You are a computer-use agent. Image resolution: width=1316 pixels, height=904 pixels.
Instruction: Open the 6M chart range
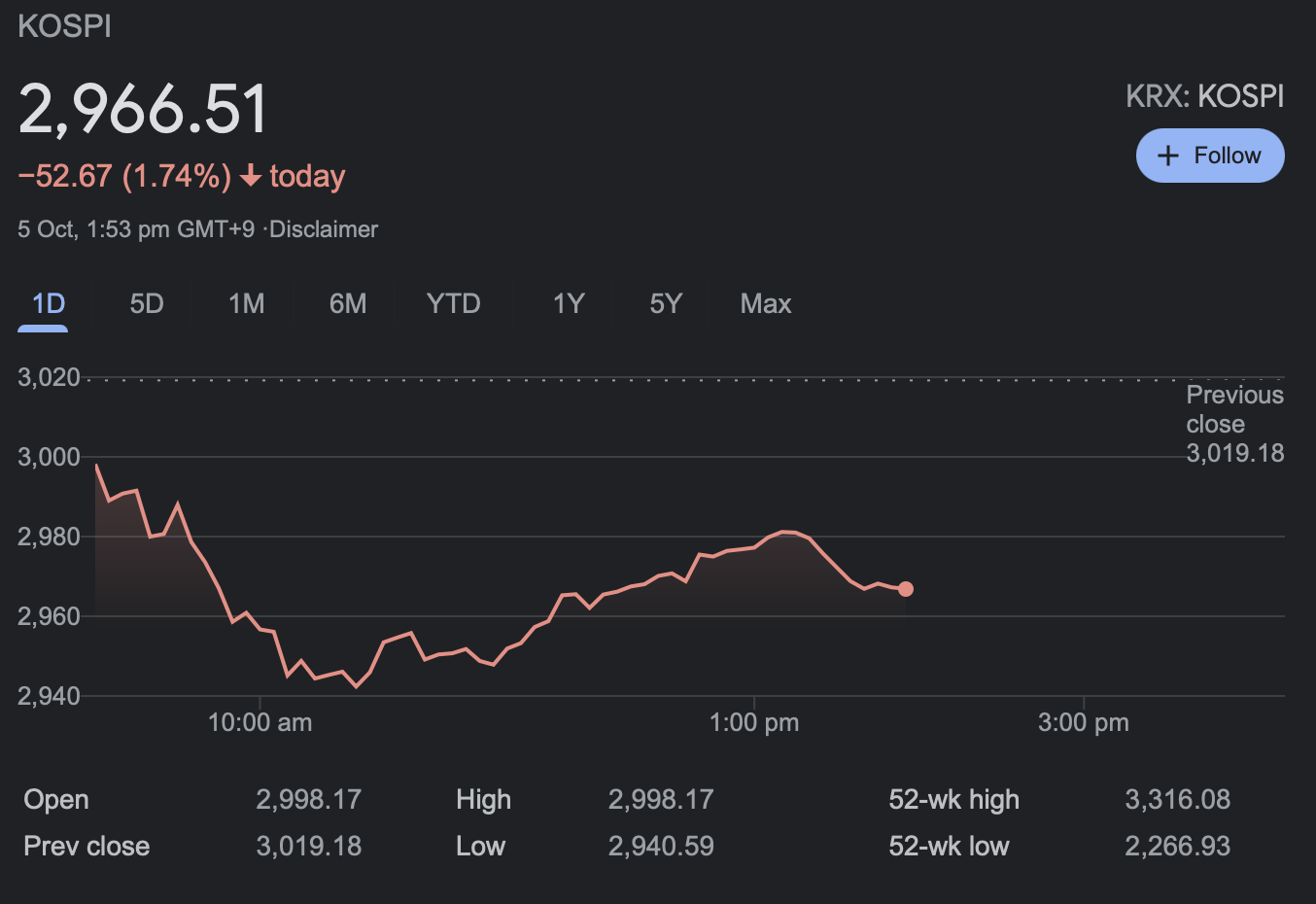click(348, 303)
